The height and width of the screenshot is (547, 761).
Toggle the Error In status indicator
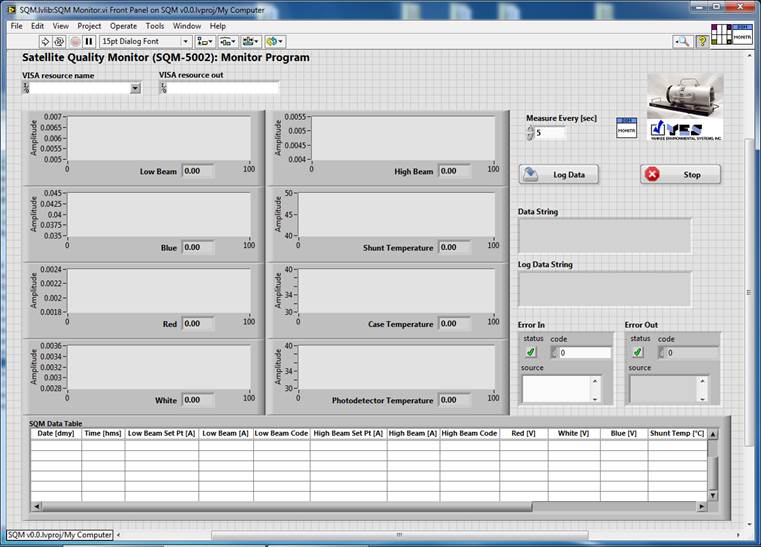(x=531, y=352)
